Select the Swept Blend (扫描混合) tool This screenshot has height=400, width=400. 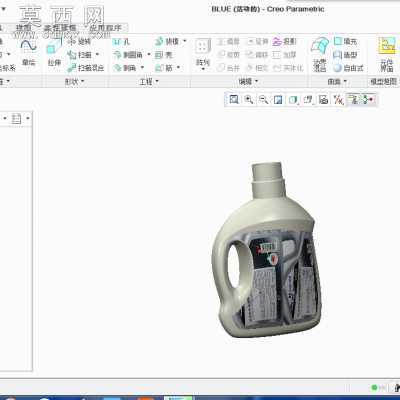pyautogui.click(x=86, y=68)
